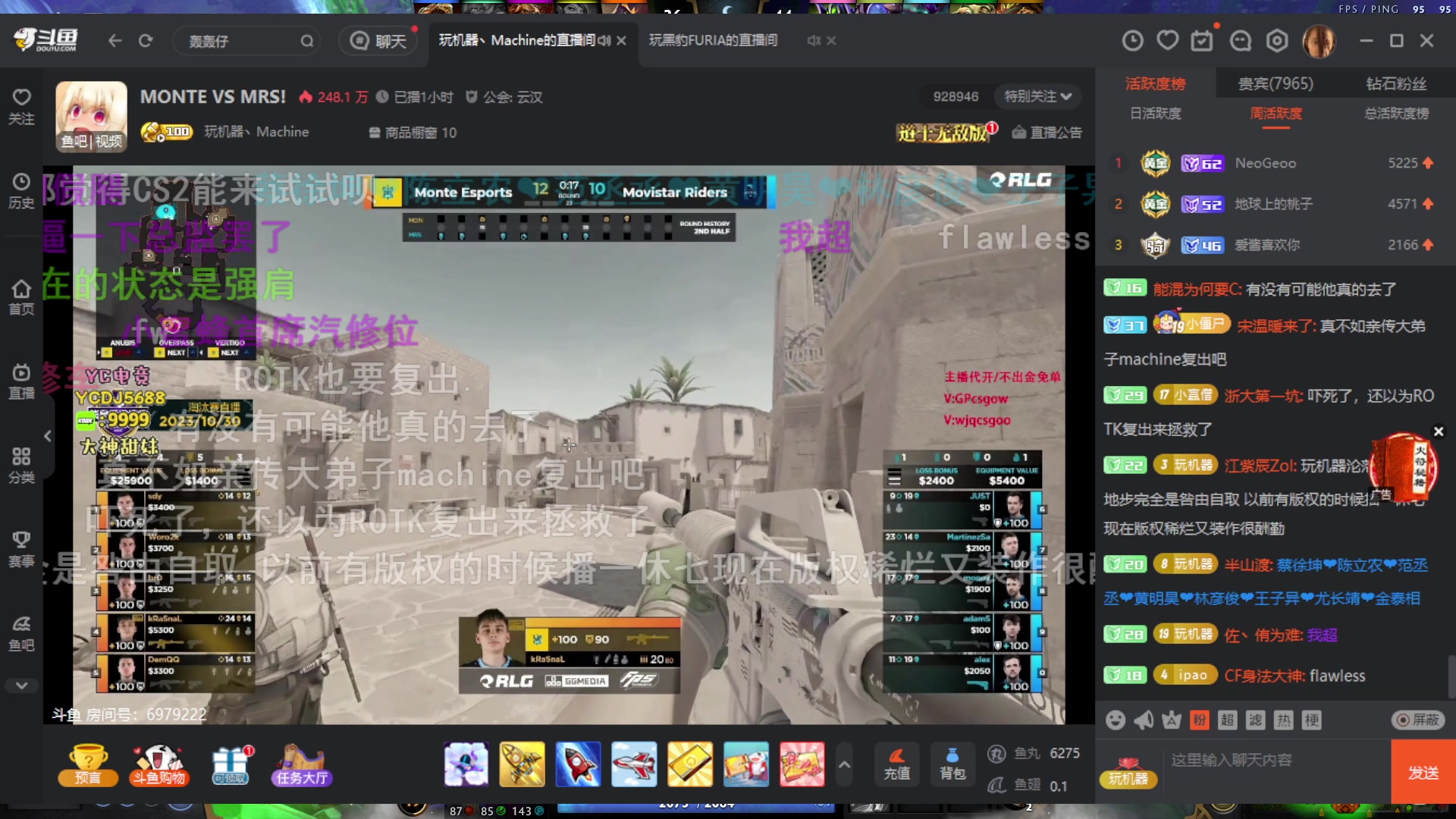Click the crown noble icon in chat toolbar
Image resolution: width=1456 pixels, height=819 pixels.
coord(1172,720)
